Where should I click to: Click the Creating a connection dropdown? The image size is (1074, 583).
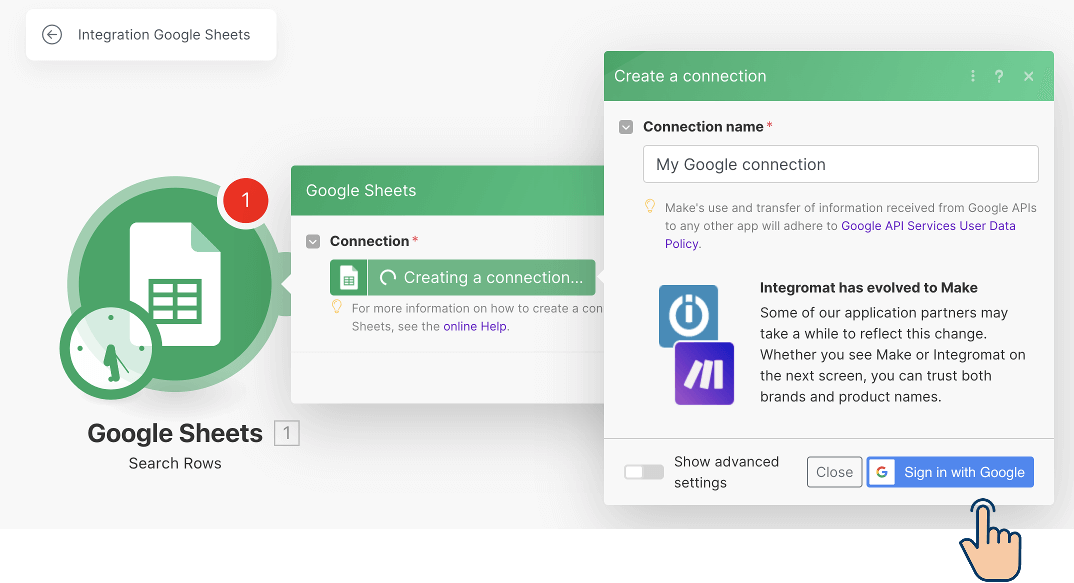pyautogui.click(x=482, y=277)
